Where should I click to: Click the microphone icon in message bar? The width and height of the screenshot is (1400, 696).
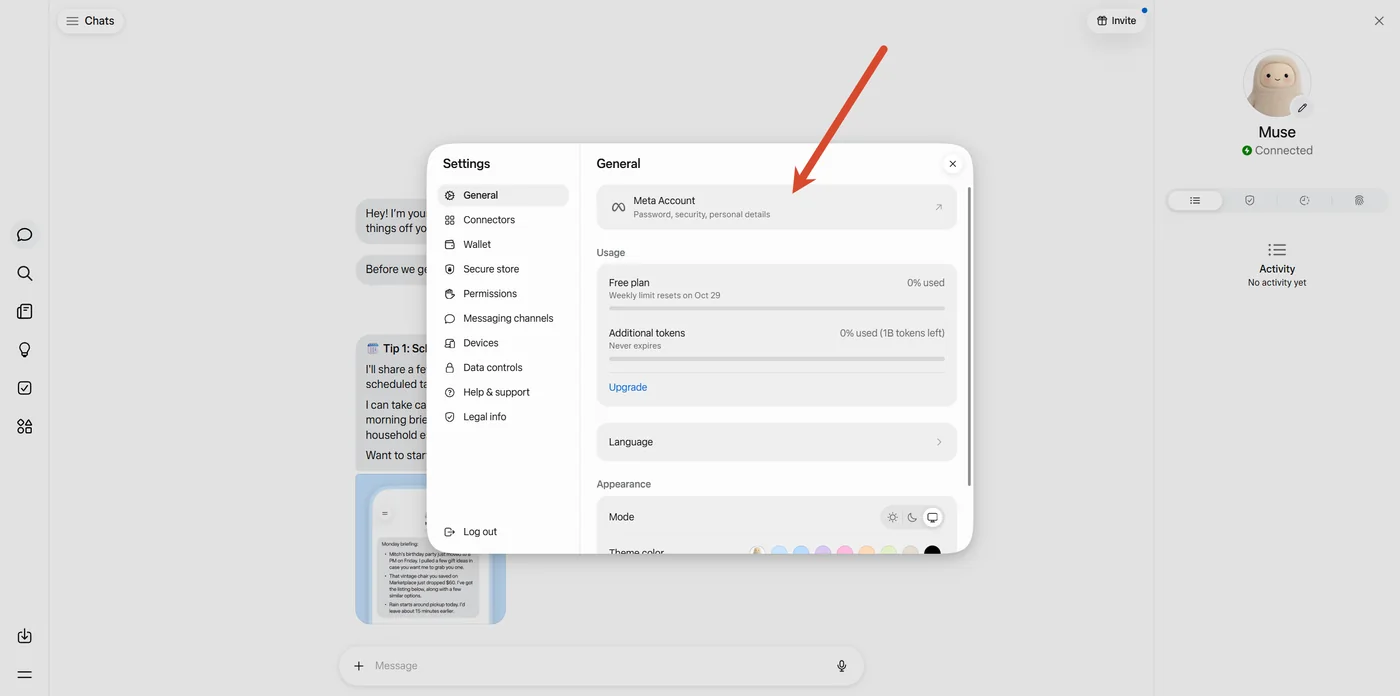click(842, 666)
